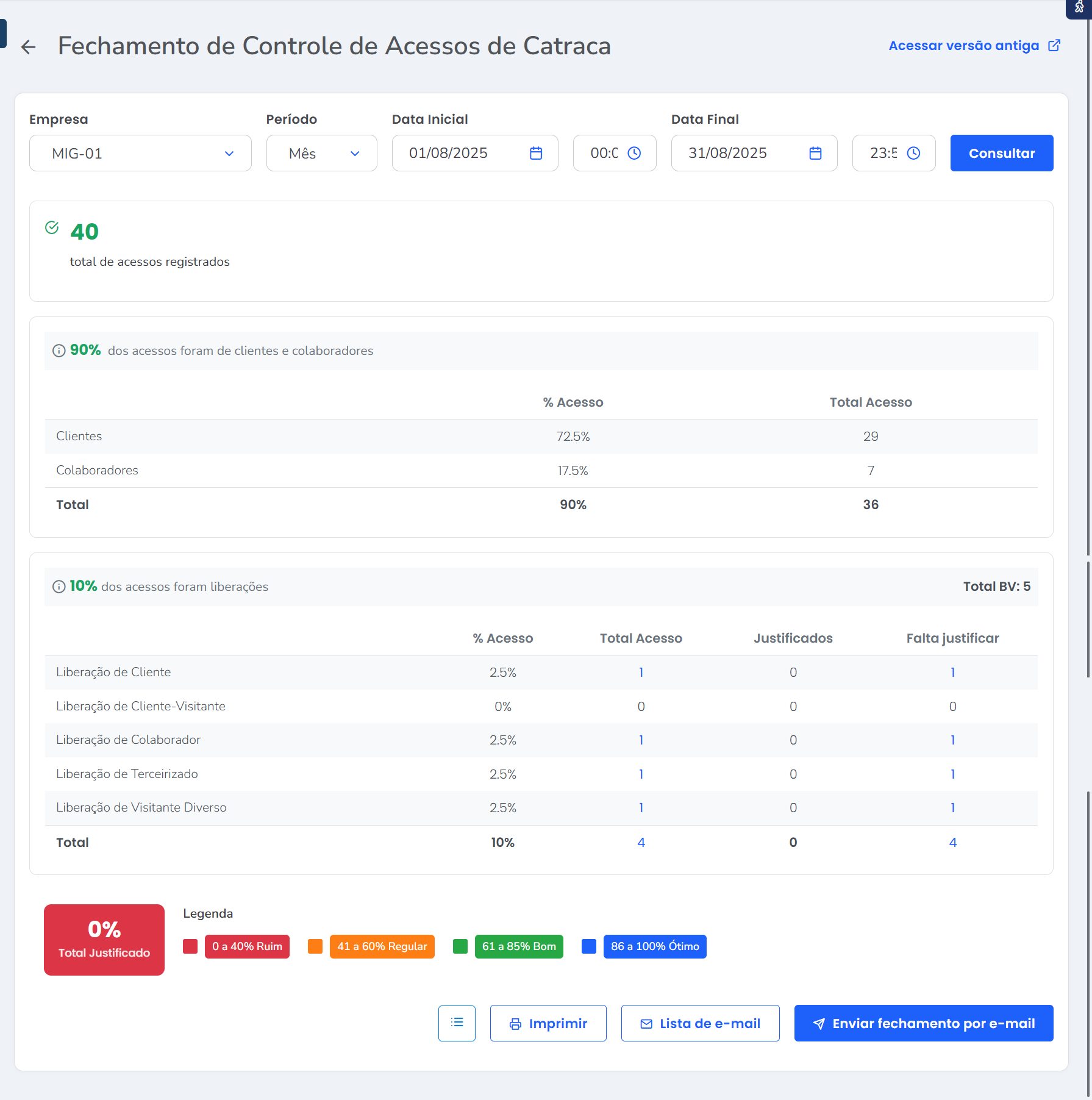Click Imprimir to print the report
The width and height of the screenshot is (1092, 1100).
point(548,1023)
